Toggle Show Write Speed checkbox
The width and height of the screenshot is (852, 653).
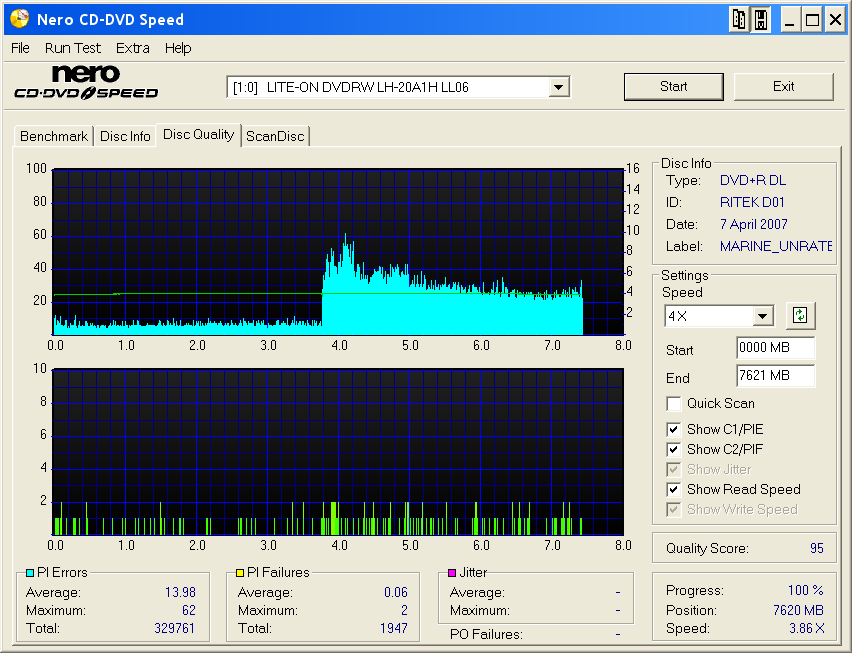pos(673,510)
